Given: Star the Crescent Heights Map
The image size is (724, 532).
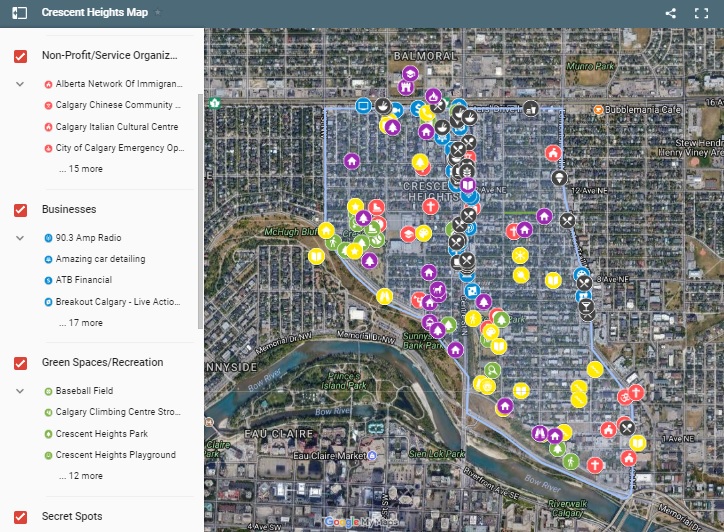Looking at the screenshot, I should (x=158, y=12).
